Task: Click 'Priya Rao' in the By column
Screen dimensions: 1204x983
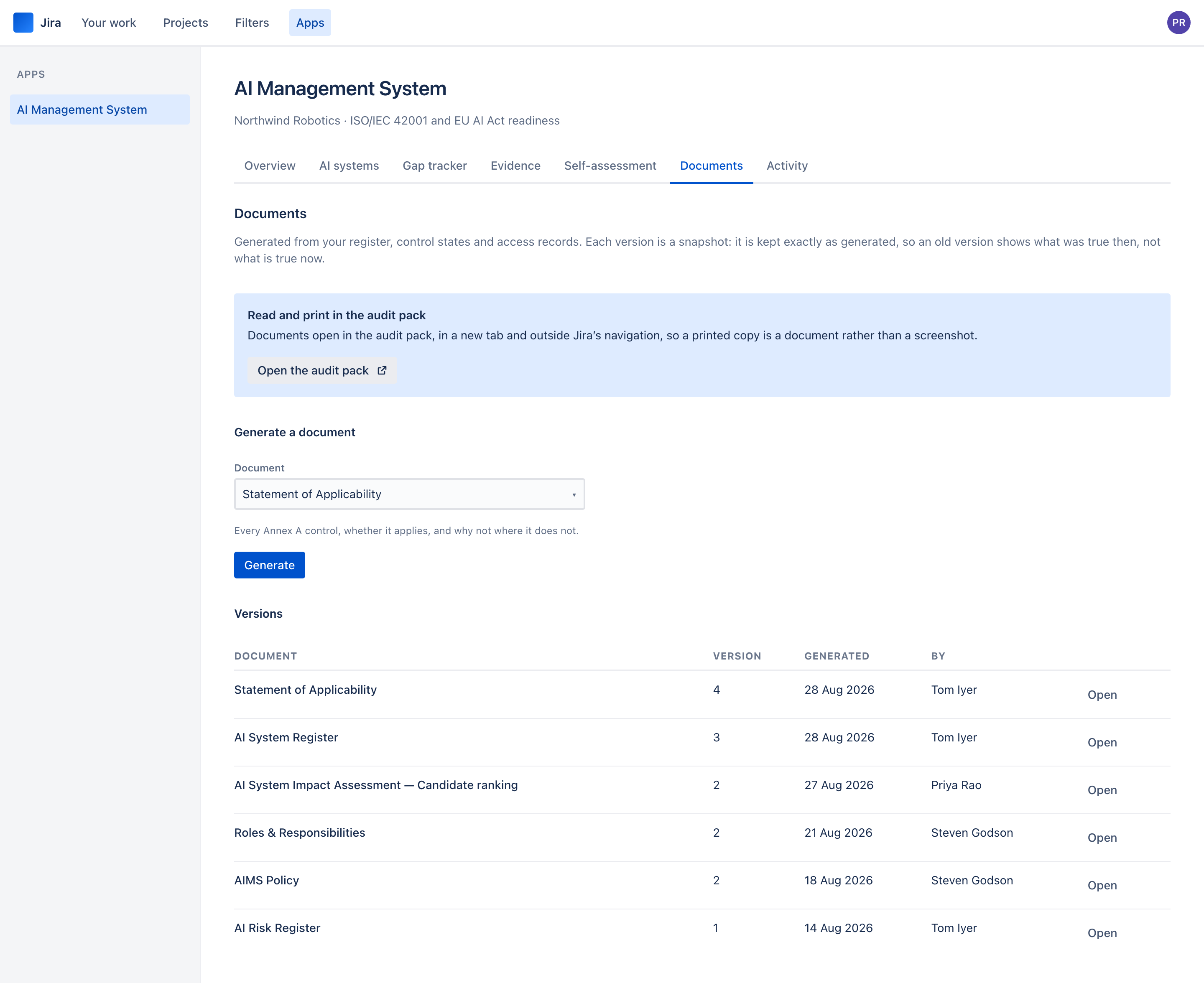Action: click(x=956, y=785)
